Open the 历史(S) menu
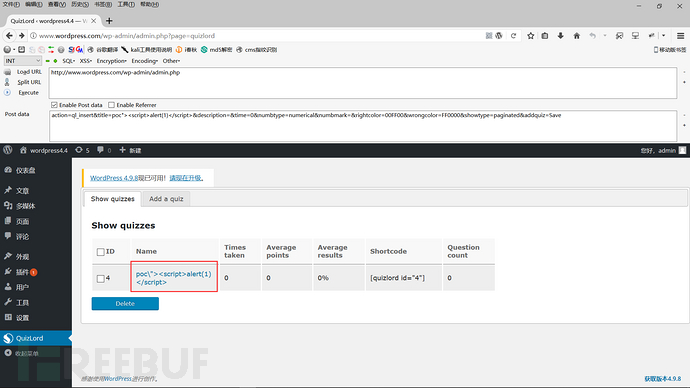690x388 pixels. click(80, 4)
